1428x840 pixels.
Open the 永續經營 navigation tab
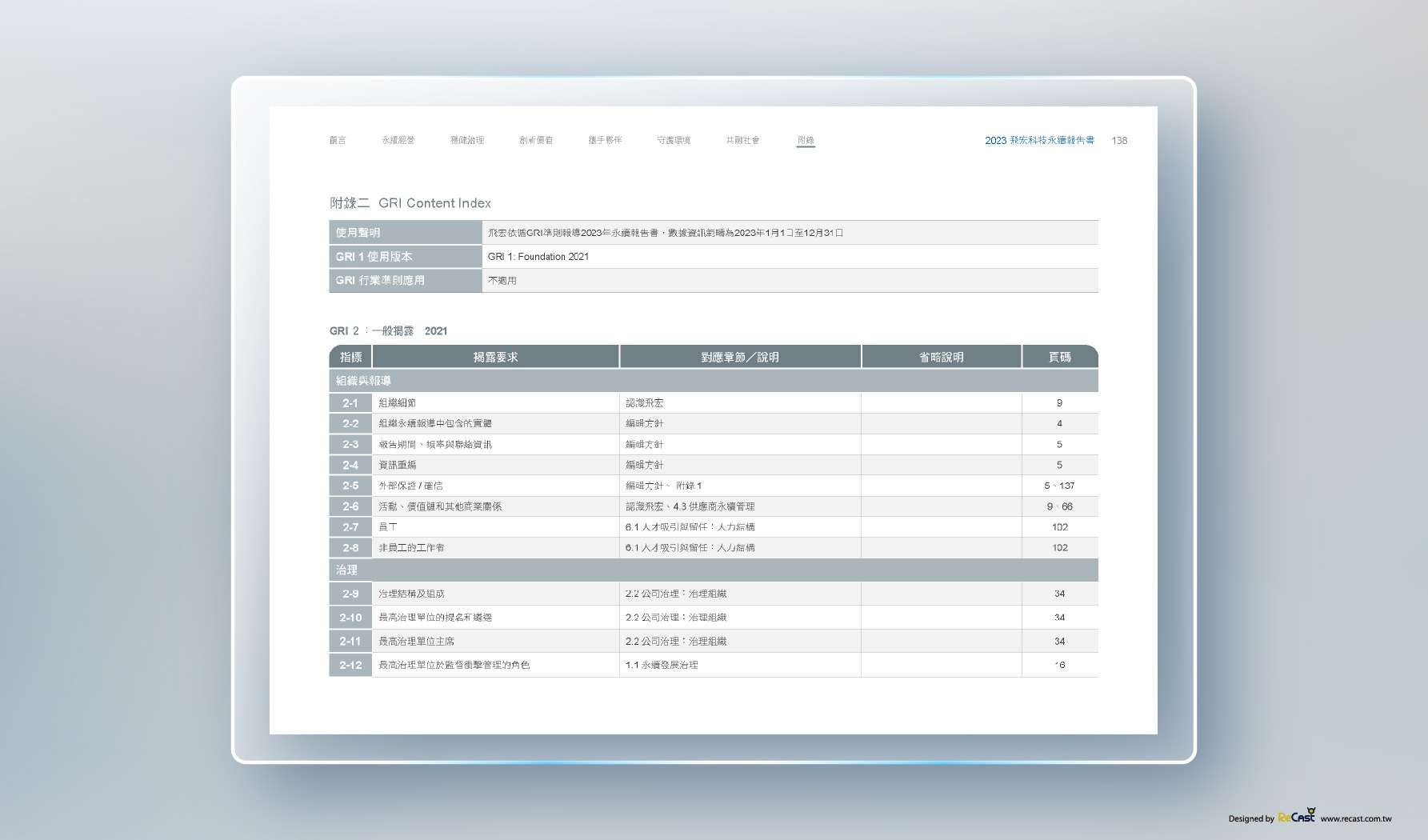(398, 140)
